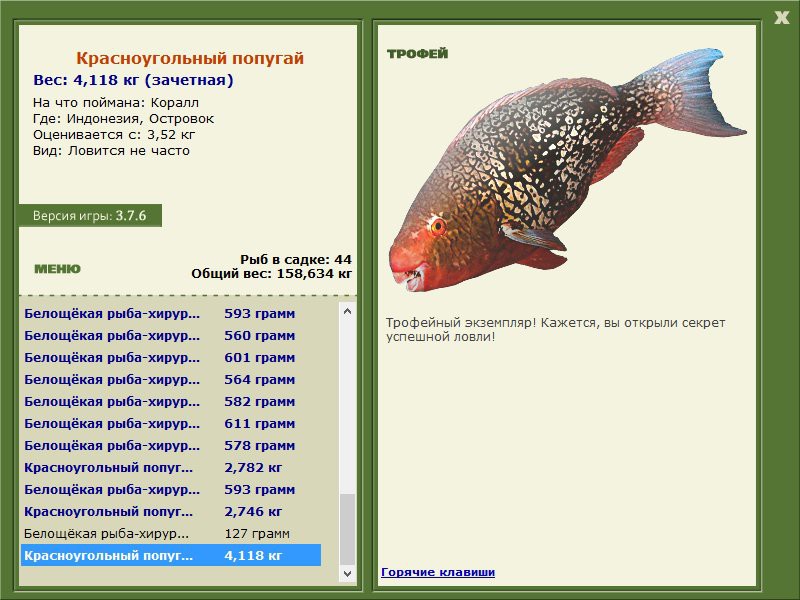Select the Красноугольный попугай 2,782 кг row

(171, 467)
